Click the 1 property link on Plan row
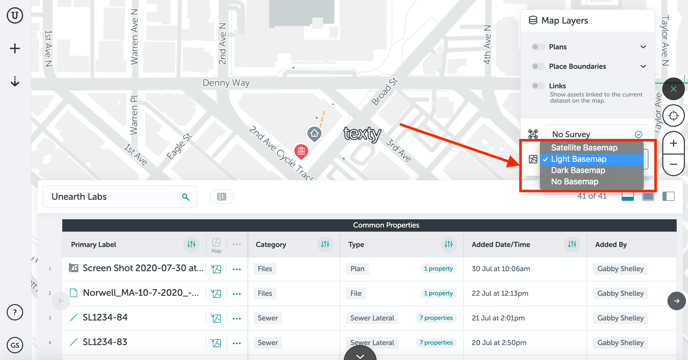Image resolution: width=688 pixels, height=360 pixels. [438, 269]
